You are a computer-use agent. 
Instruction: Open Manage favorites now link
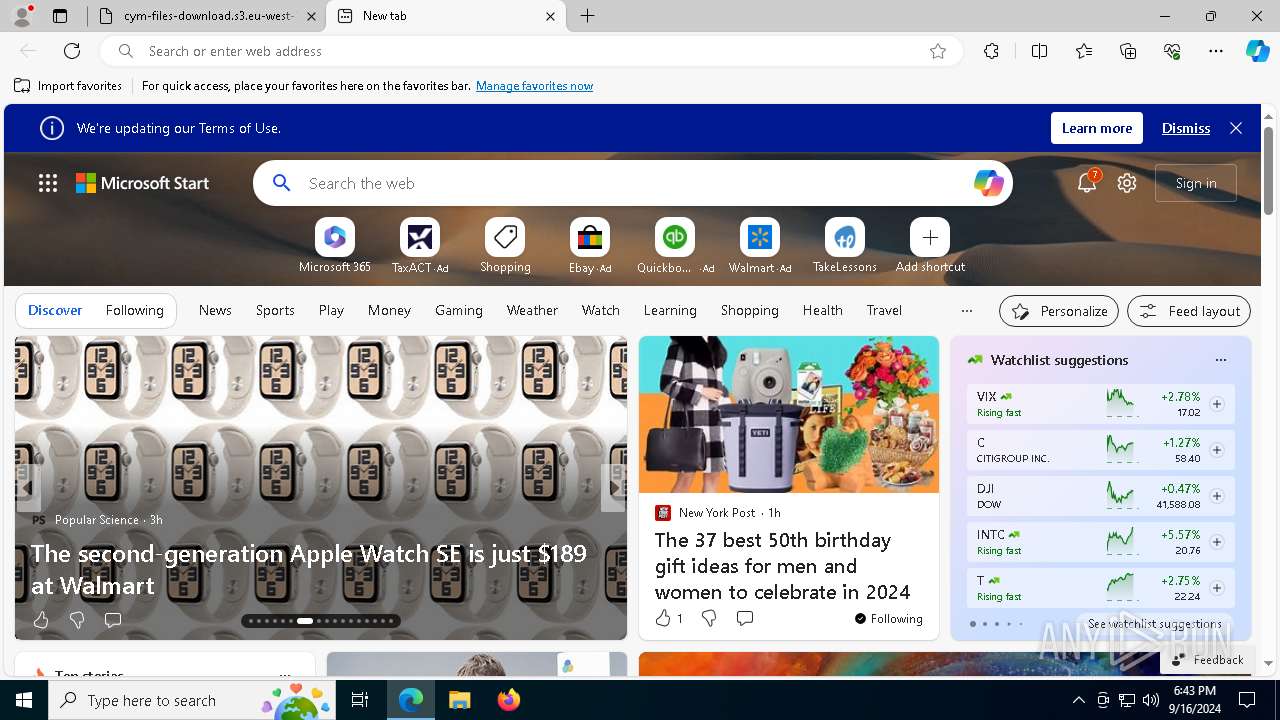coord(534,86)
